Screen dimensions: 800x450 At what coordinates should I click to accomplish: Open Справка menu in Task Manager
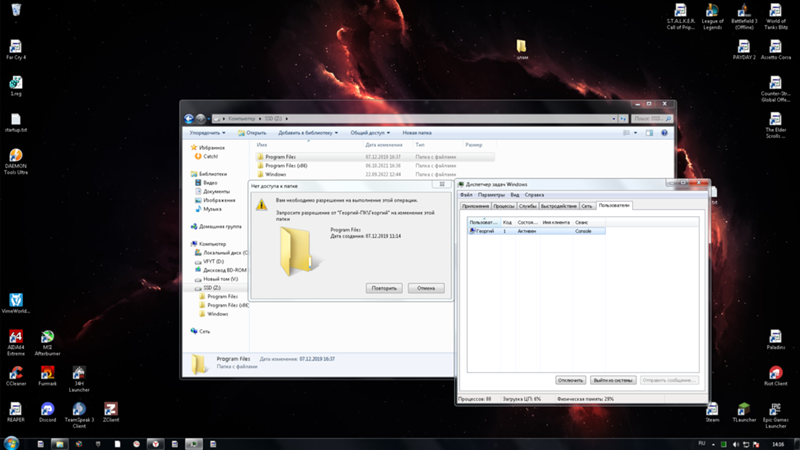coord(534,195)
